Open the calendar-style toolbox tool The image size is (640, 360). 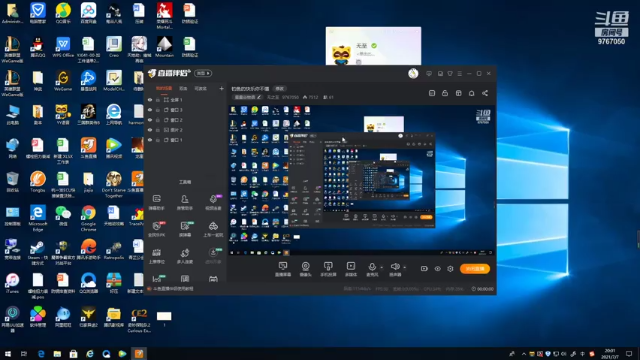click(x=157, y=256)
